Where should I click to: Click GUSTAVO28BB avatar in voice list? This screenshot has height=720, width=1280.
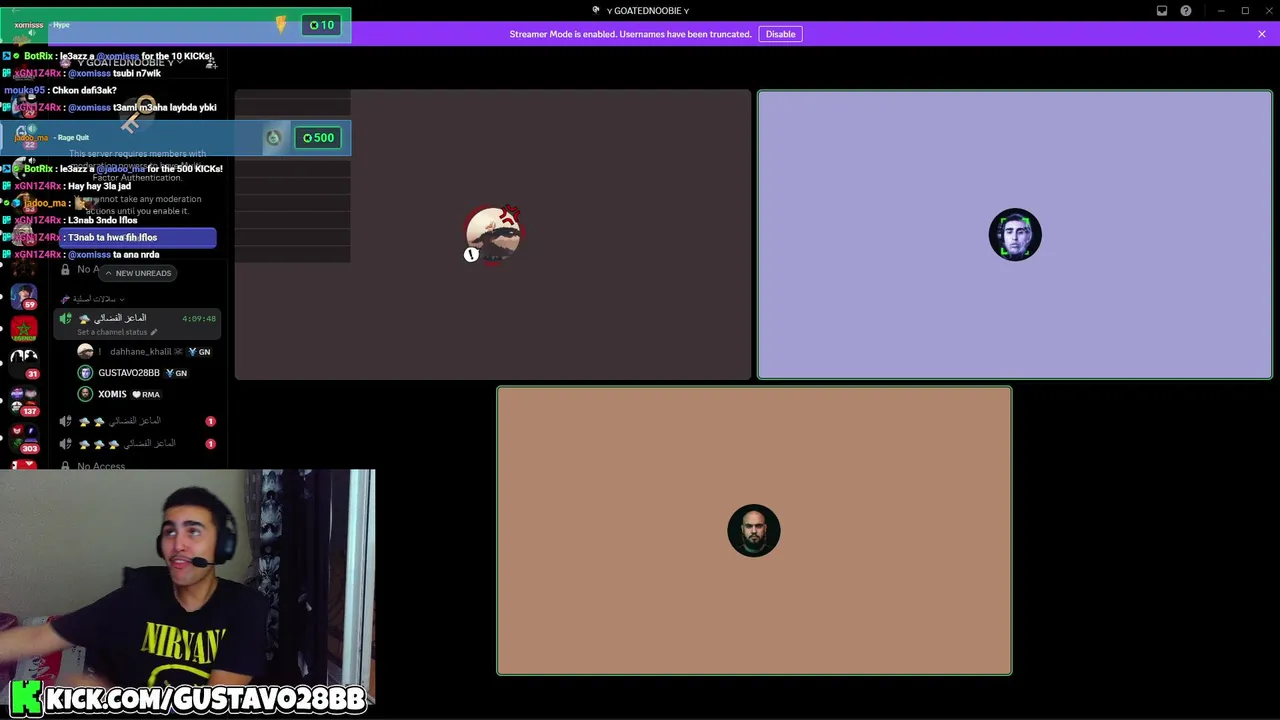coord(85,373)
